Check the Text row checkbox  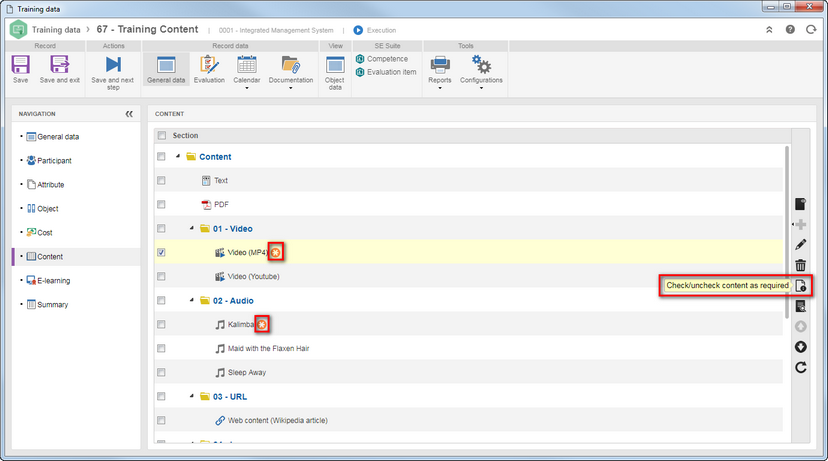[x=161, y=181]
